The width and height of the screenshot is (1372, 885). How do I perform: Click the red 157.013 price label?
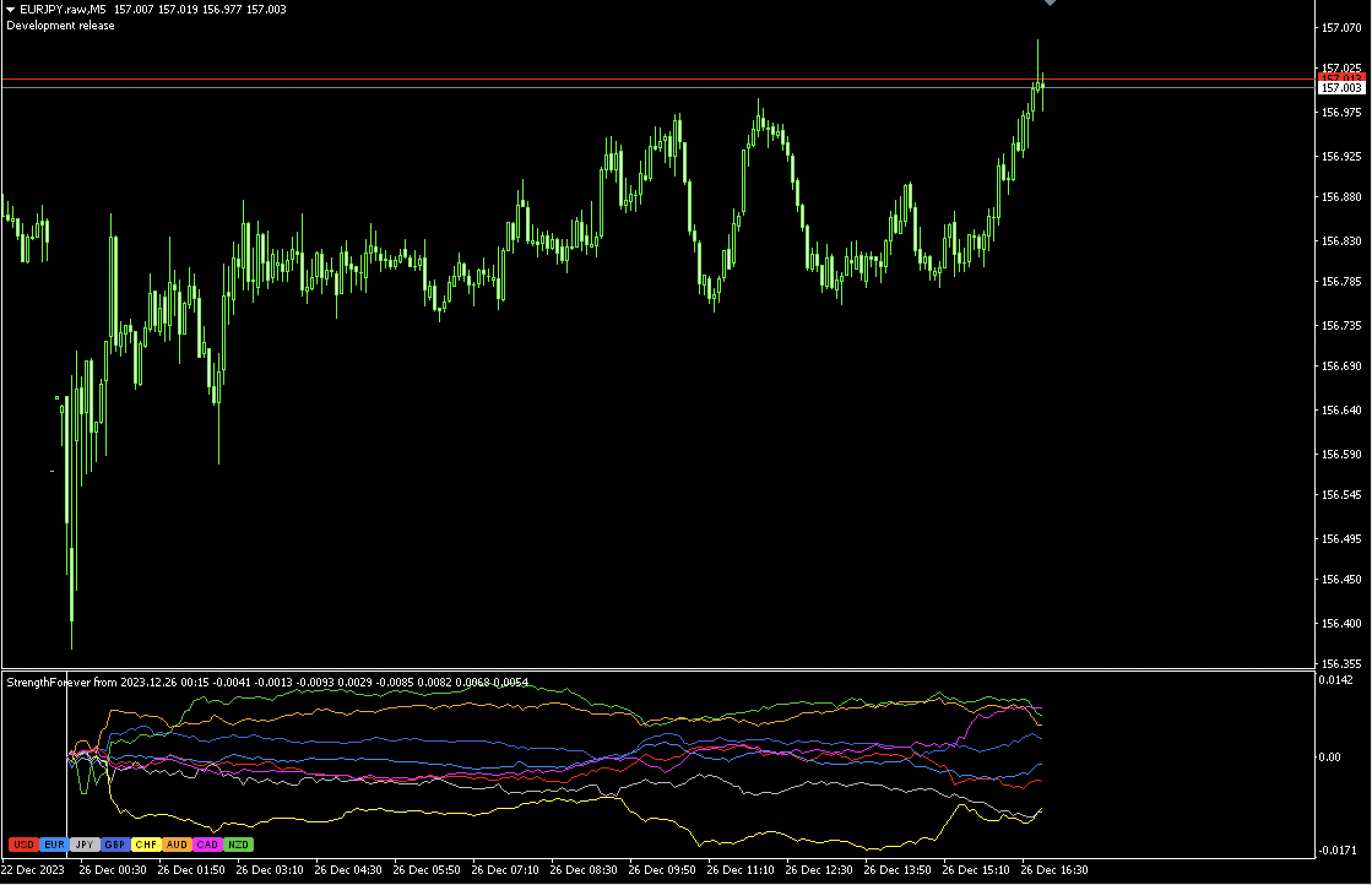pos(1341,78)
